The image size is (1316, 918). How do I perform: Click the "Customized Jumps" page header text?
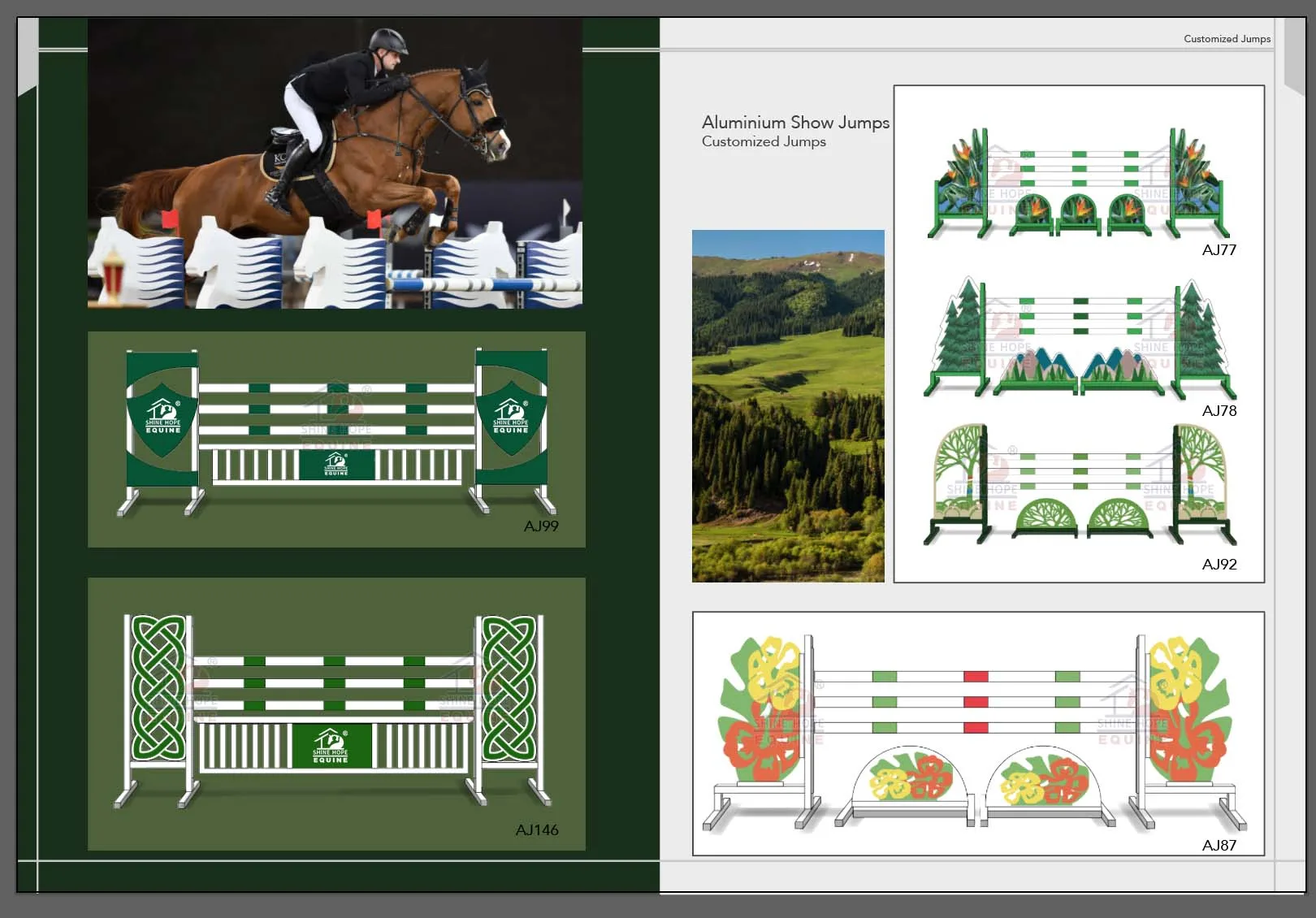coord(1227,38)
